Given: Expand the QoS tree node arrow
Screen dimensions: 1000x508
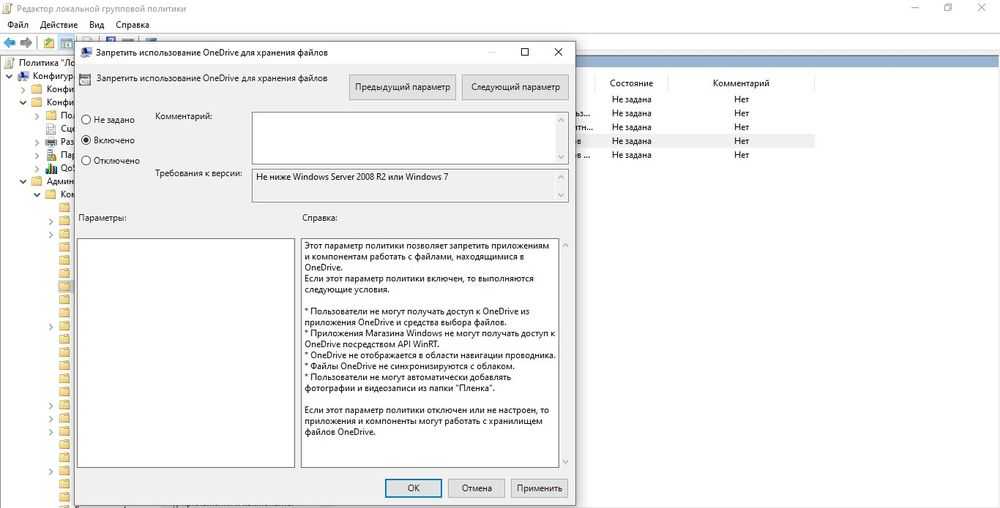Looking at the screenshot, I should (37, 168).
